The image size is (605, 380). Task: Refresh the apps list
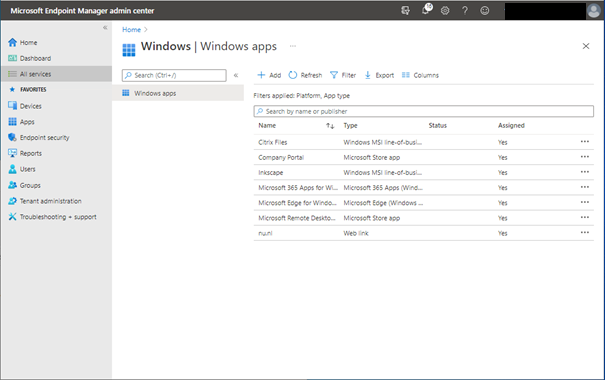pyautogui.click(x=305, y=75)
